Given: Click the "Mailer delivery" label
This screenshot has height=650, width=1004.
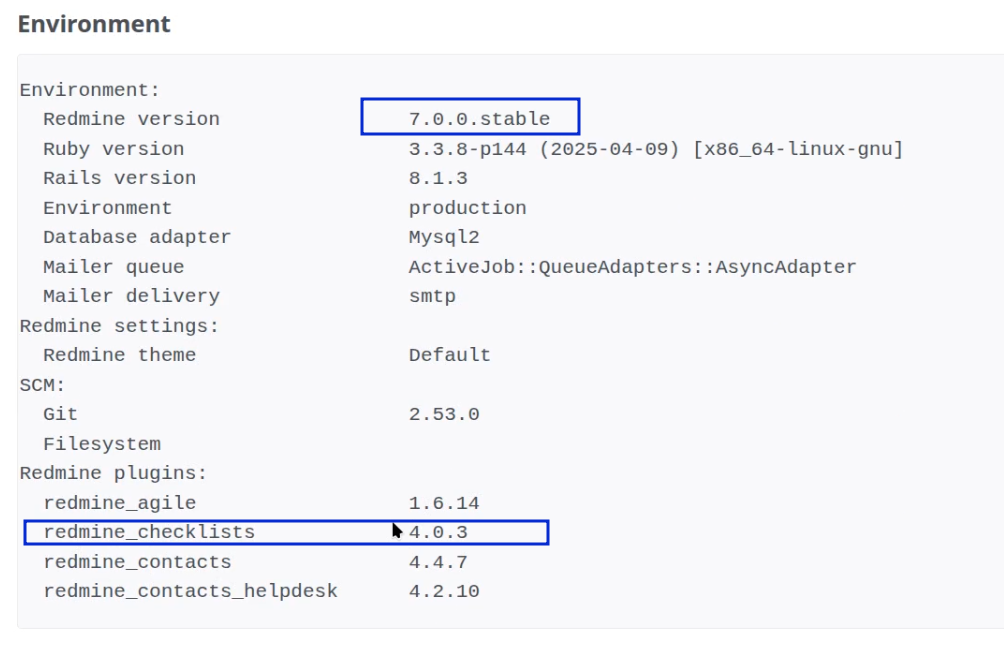Looking at the screenshot, I should pyautogui.click(x=131, y=297).
